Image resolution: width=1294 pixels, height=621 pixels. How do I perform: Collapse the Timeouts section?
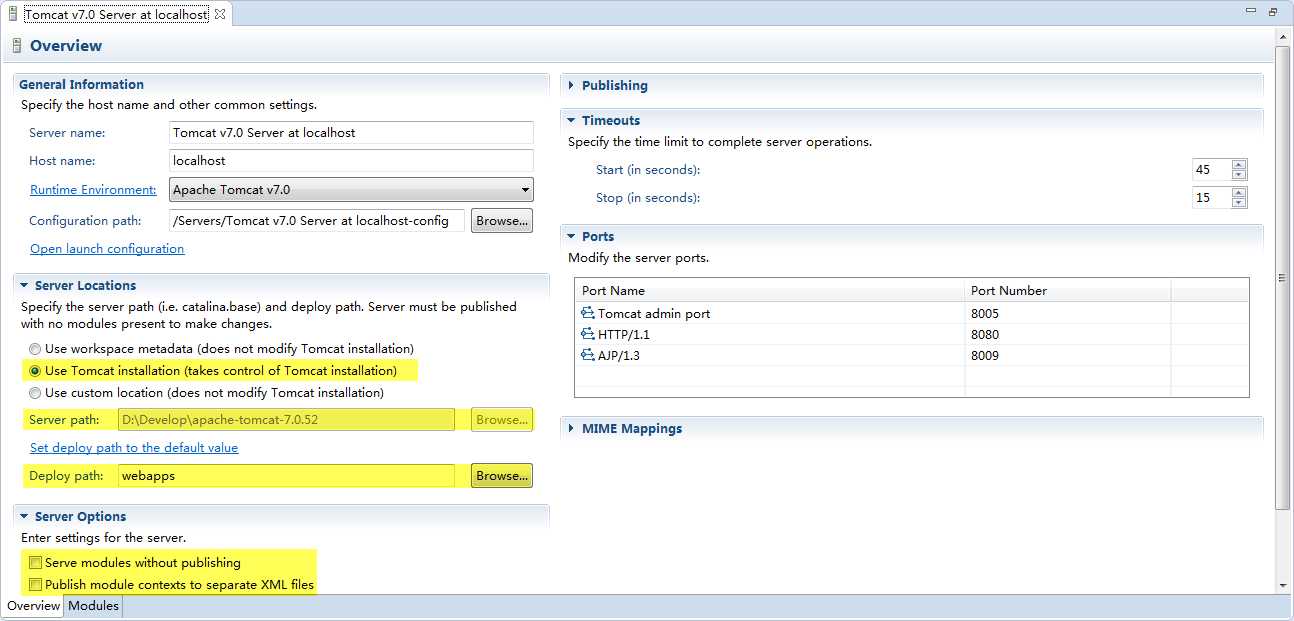[571, 121]
